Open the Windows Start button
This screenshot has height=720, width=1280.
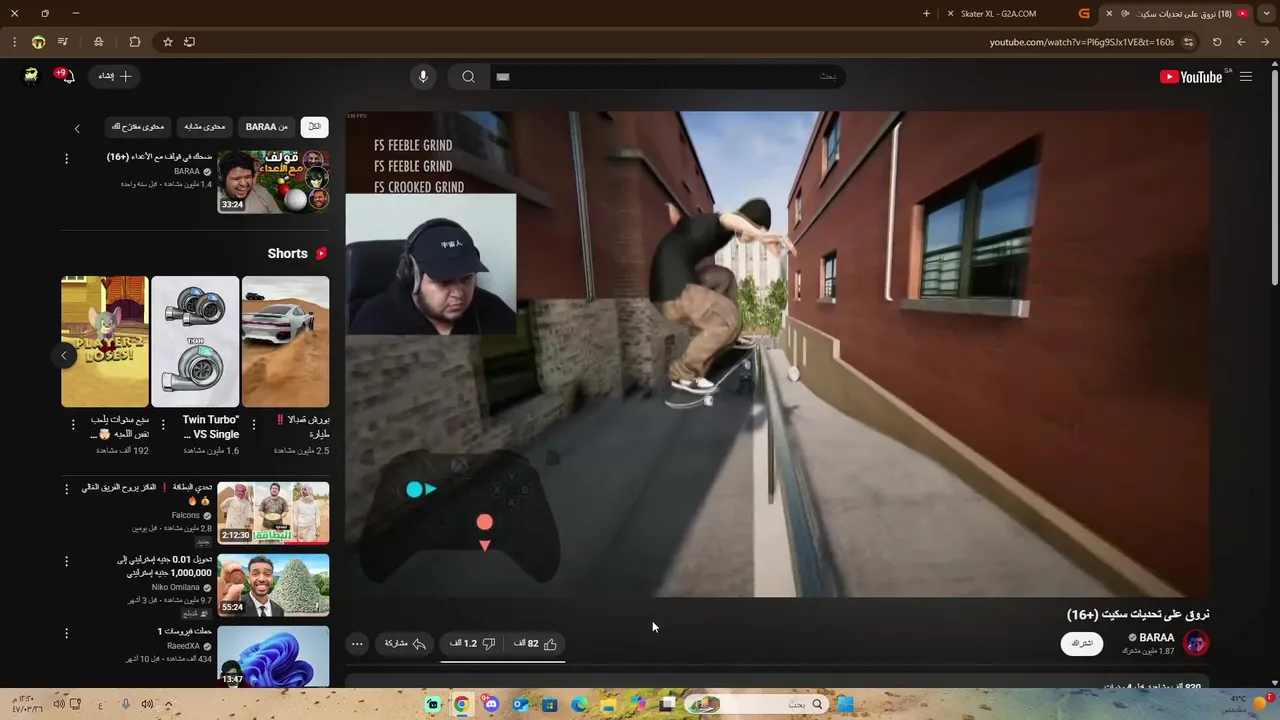(x=846, y=704)
